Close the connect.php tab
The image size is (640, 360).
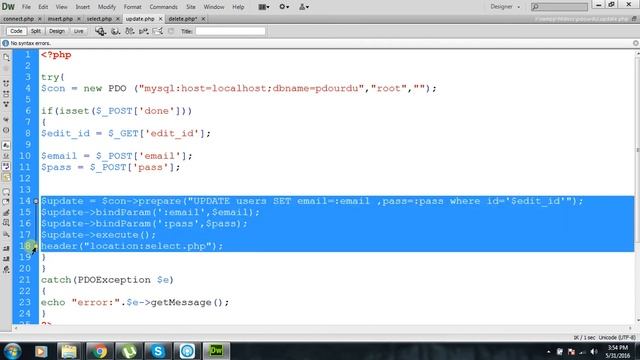40,19
